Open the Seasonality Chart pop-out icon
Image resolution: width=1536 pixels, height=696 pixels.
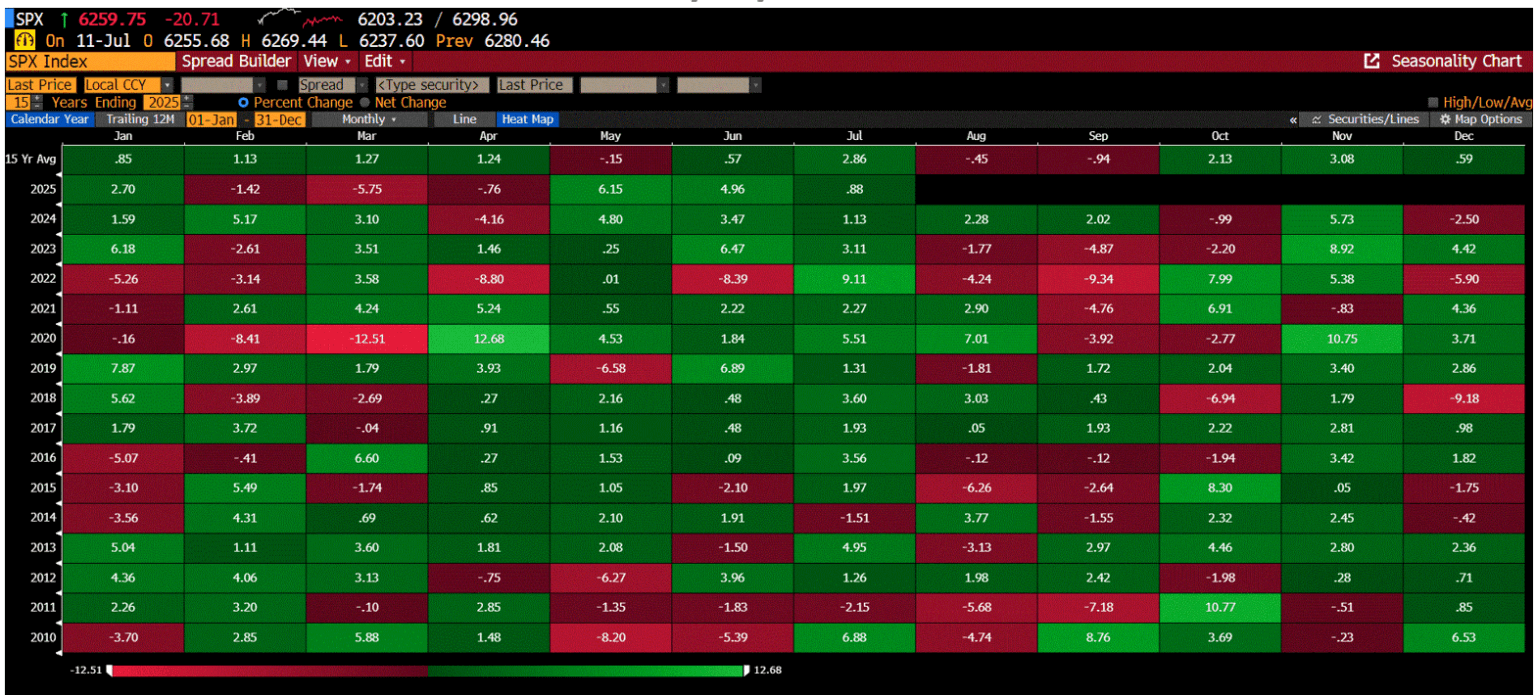(x=1373, y=61)
